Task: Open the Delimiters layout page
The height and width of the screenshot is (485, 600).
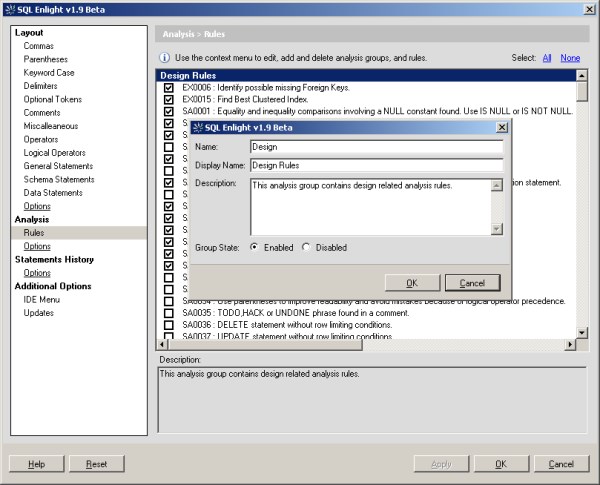Action: coord(41,86)
